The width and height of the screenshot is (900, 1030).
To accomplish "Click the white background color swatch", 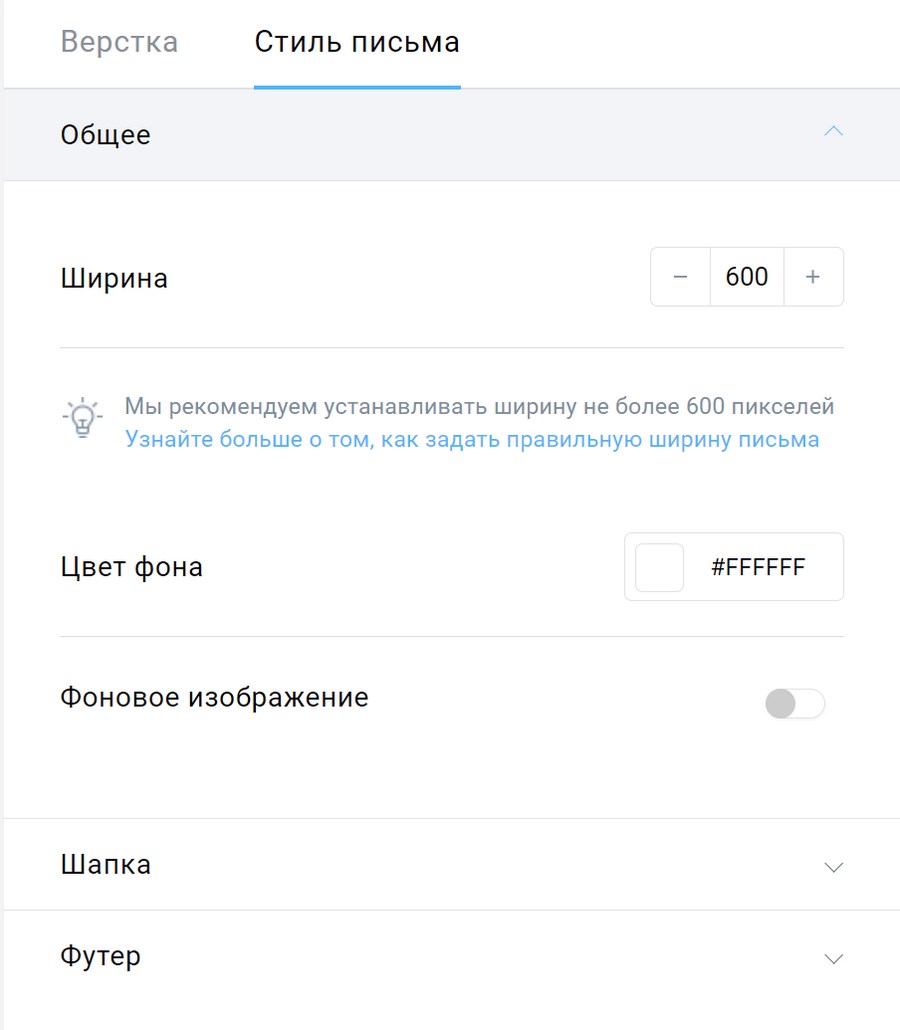I will point(660,567).
